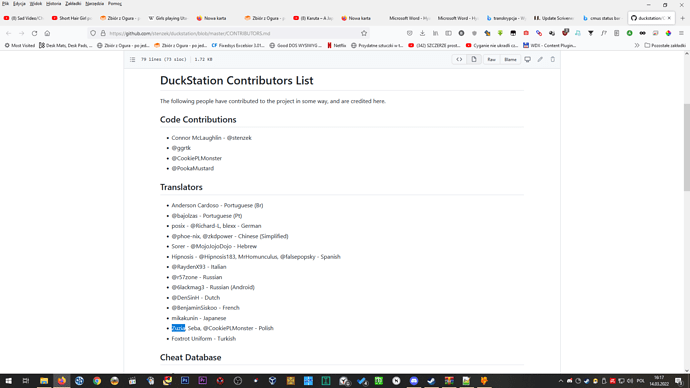The image size is (690, 388).
Task: Open the Firefox Downloads panel
Action: point(422,33)
